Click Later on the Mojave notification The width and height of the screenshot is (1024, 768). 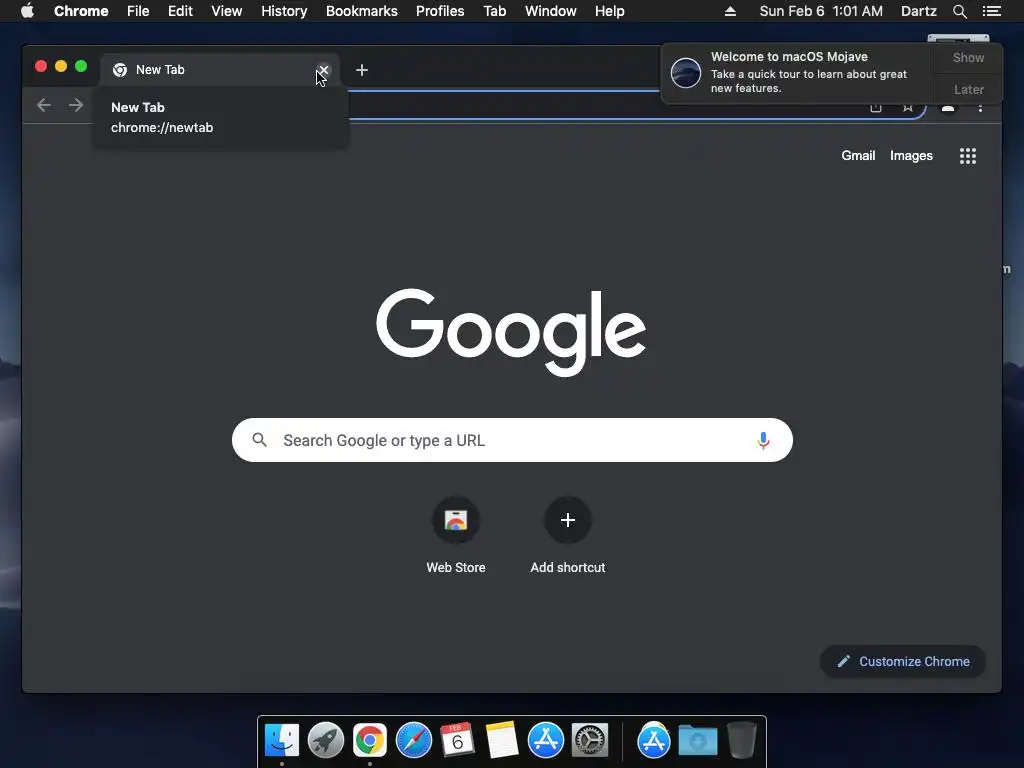[968, 89]
